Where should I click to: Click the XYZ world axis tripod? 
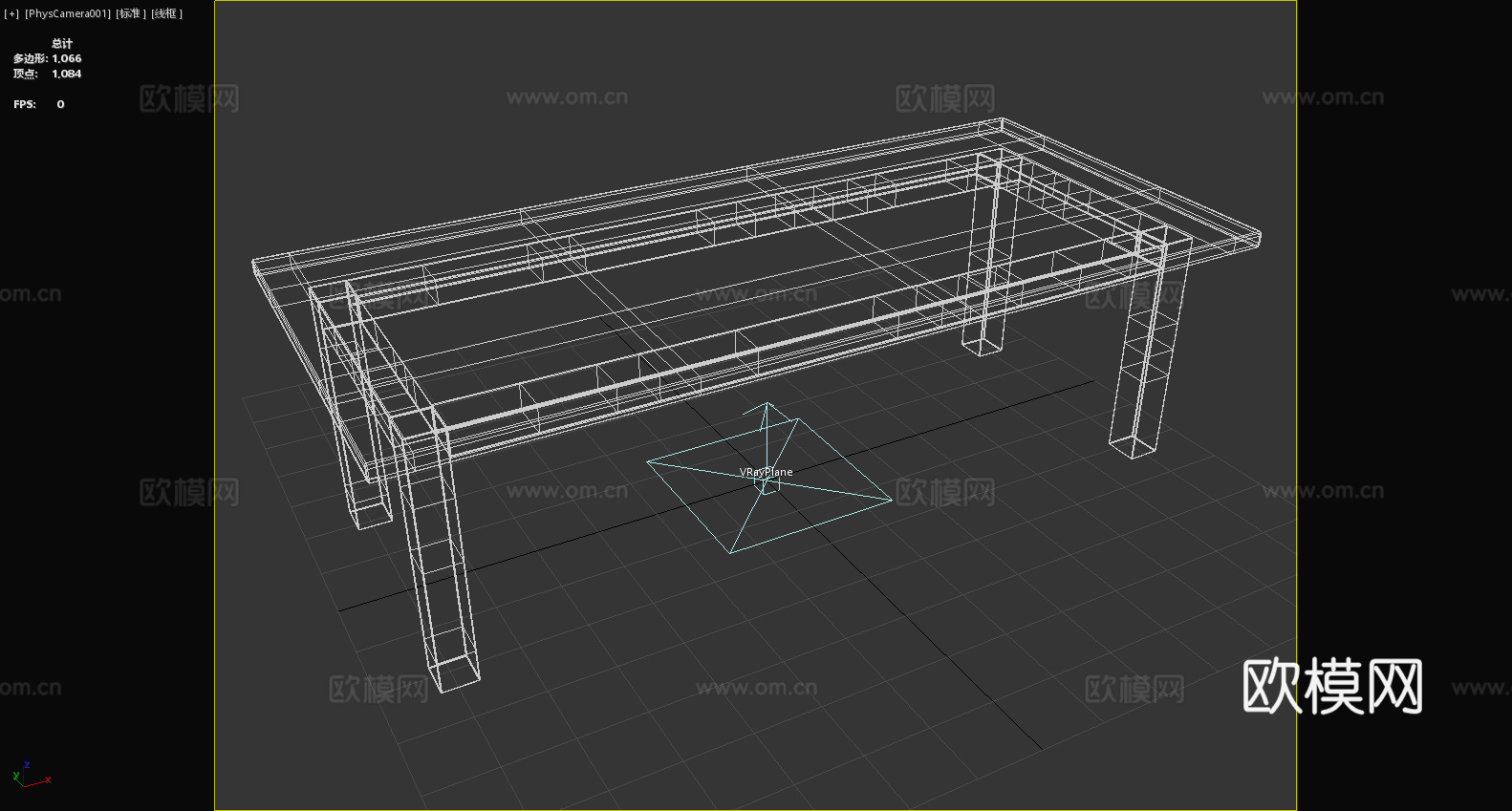31,775
